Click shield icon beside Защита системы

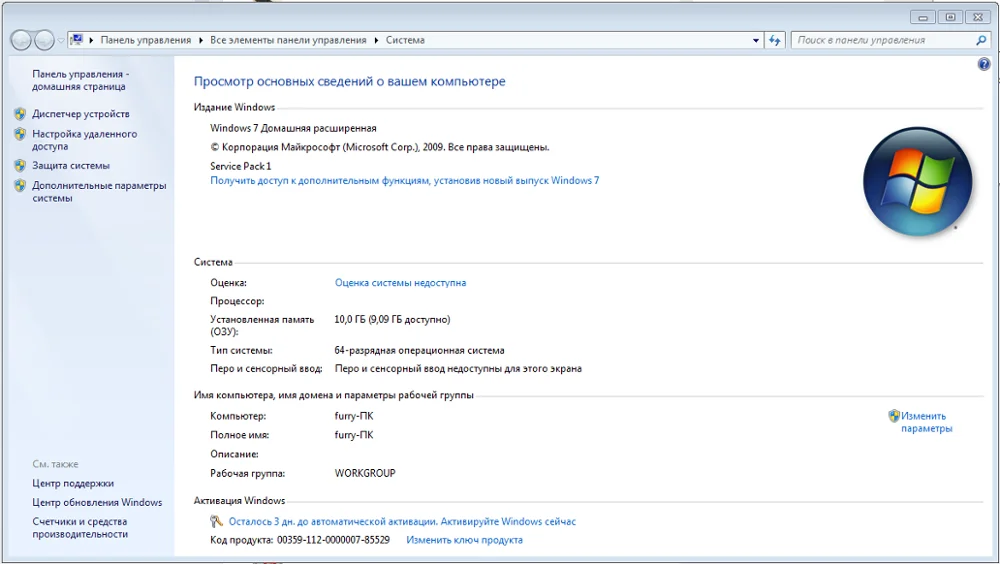(20, 165)
